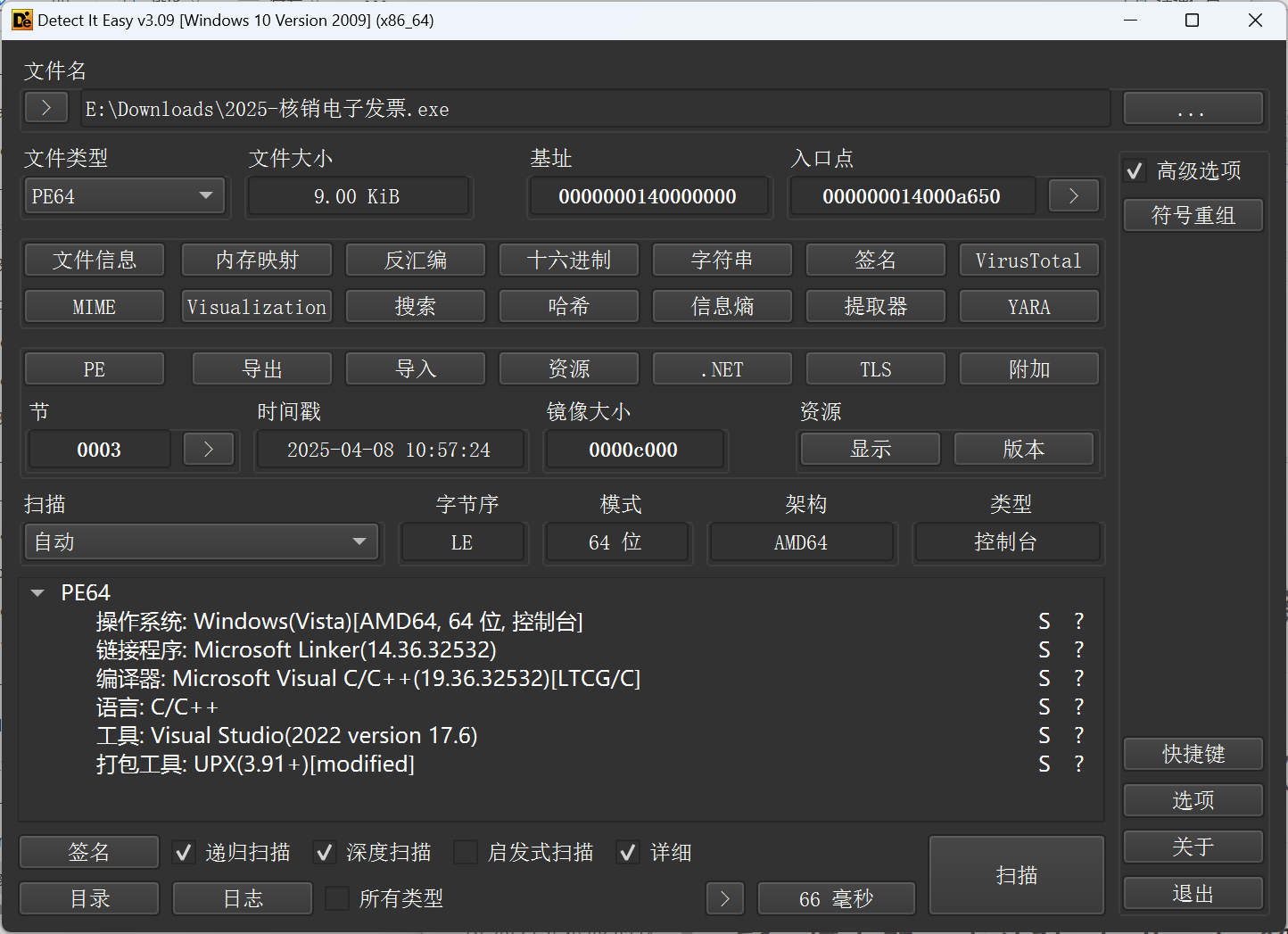Click 资源 resources button next to 导入

click(x=569, y=368)
